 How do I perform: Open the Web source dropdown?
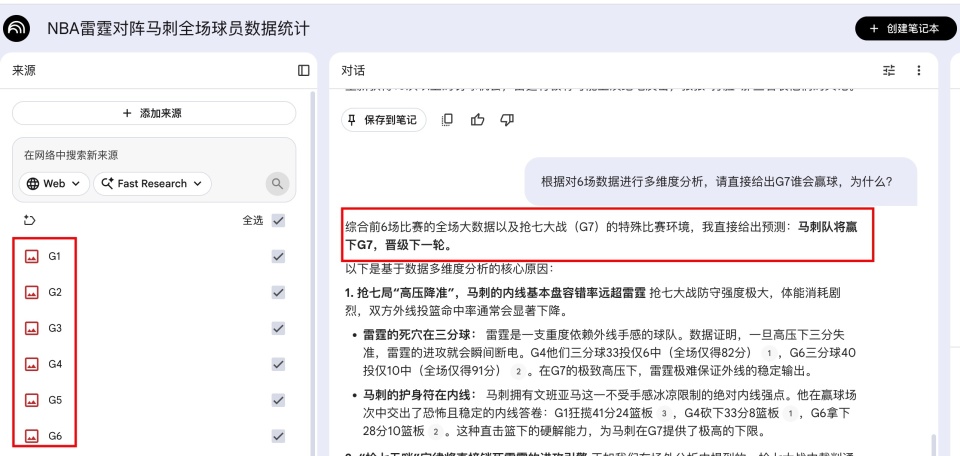54,184
